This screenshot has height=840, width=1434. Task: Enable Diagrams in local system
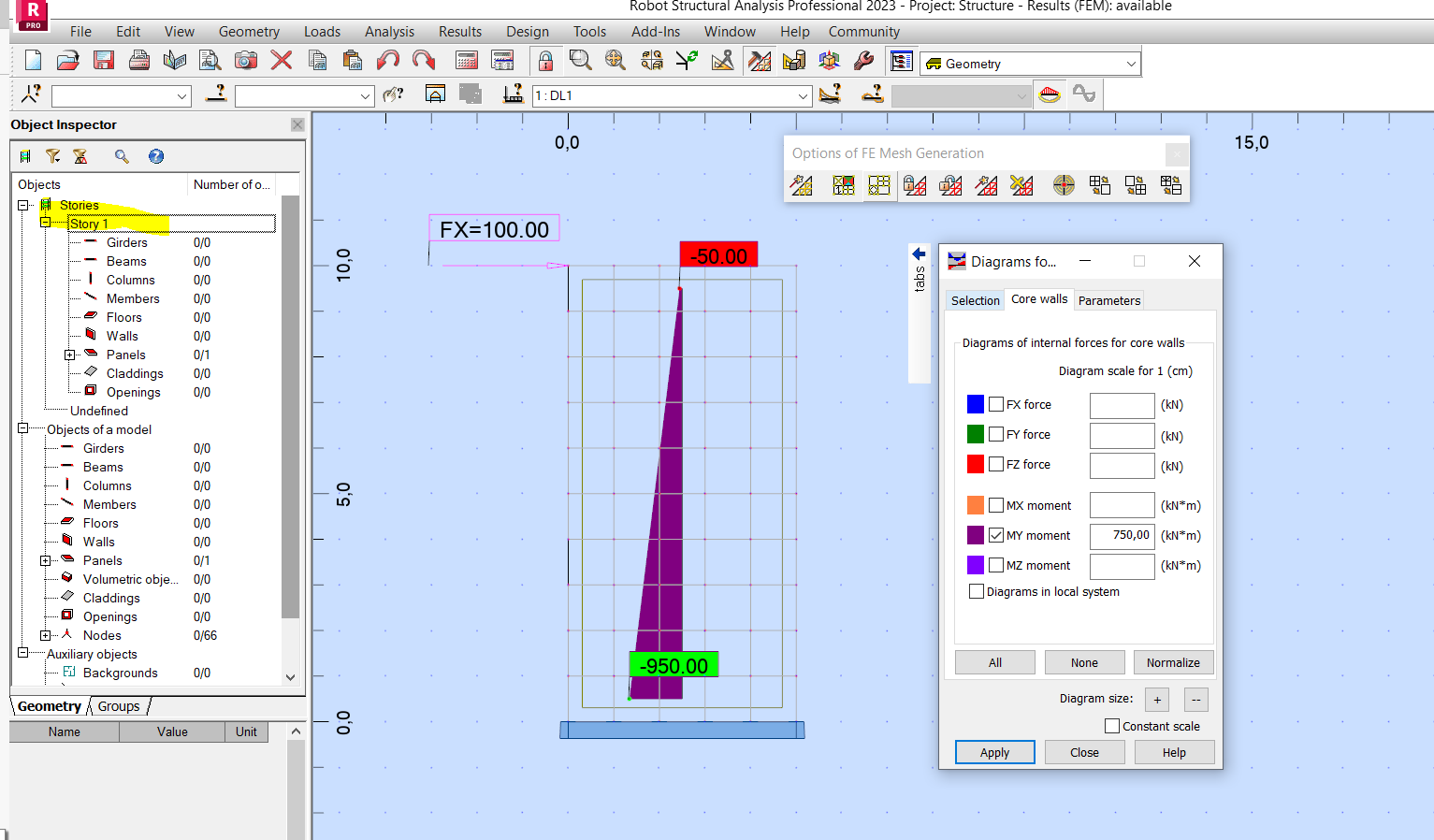[x=977, y=591]
